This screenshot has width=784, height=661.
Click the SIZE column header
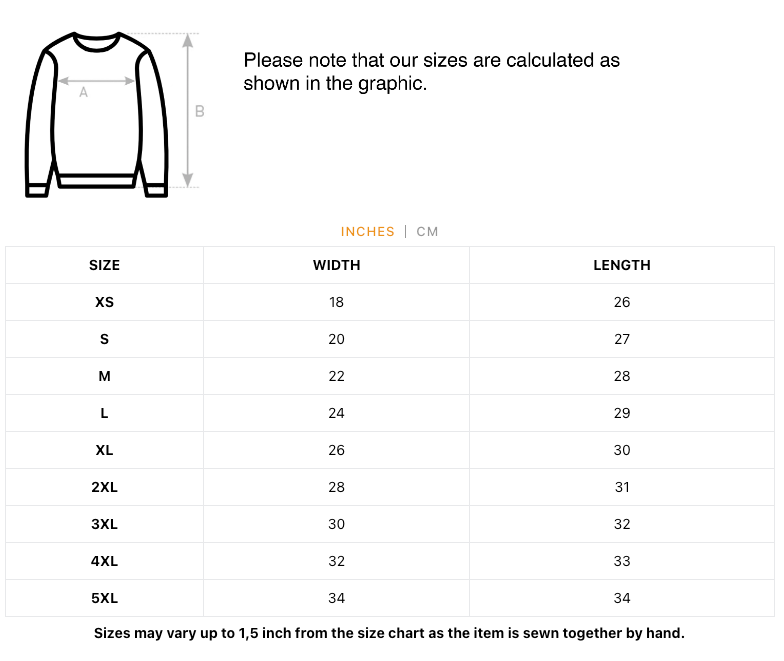(104, 265)
